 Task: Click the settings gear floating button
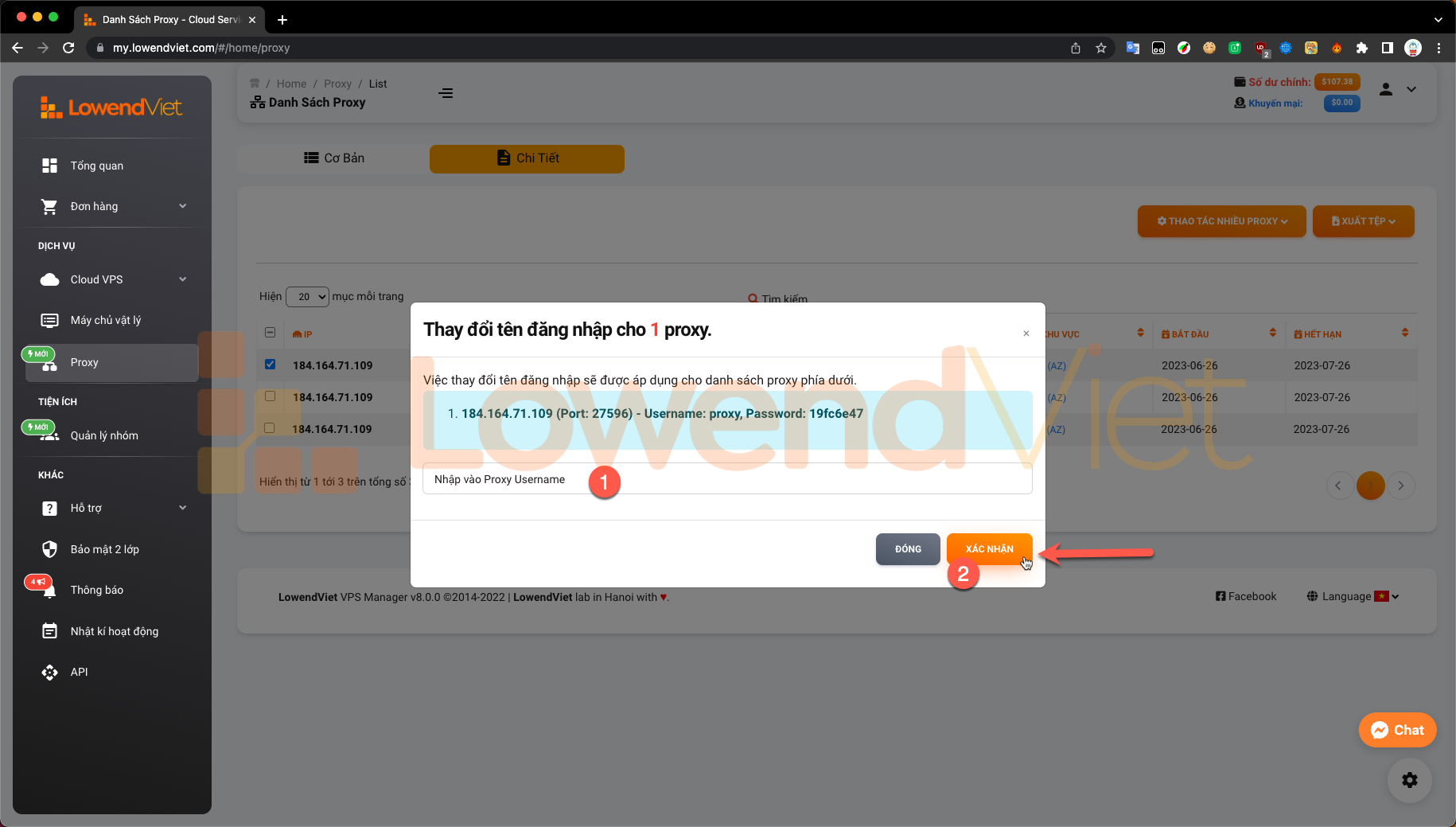[1409, 780]
